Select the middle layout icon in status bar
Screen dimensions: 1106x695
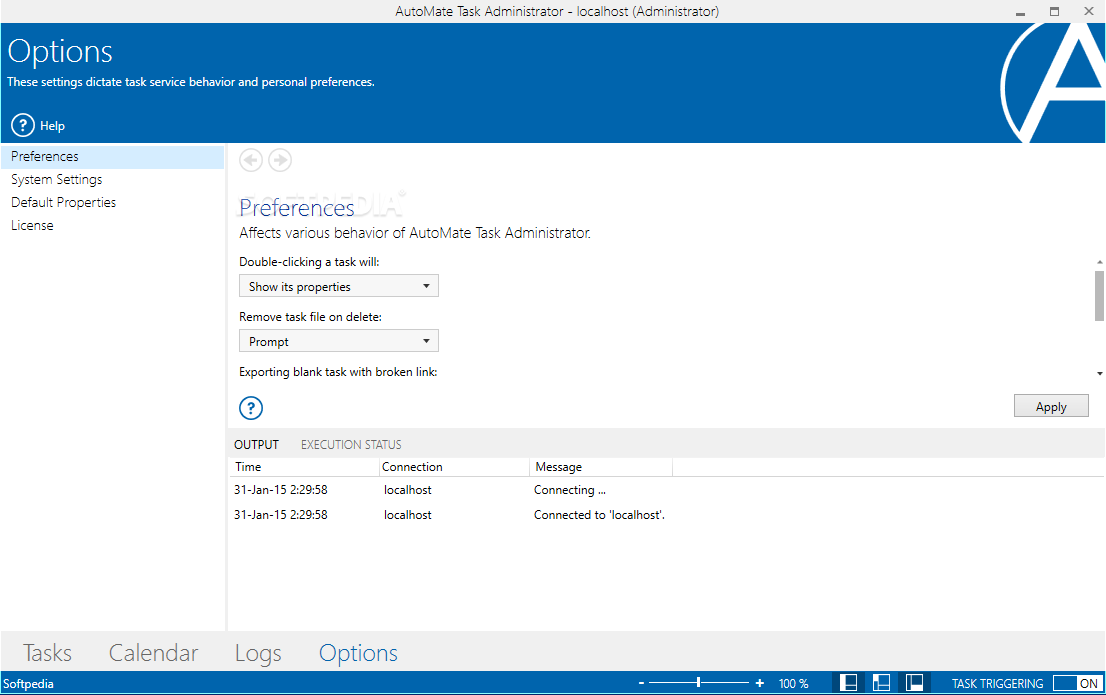881,682
